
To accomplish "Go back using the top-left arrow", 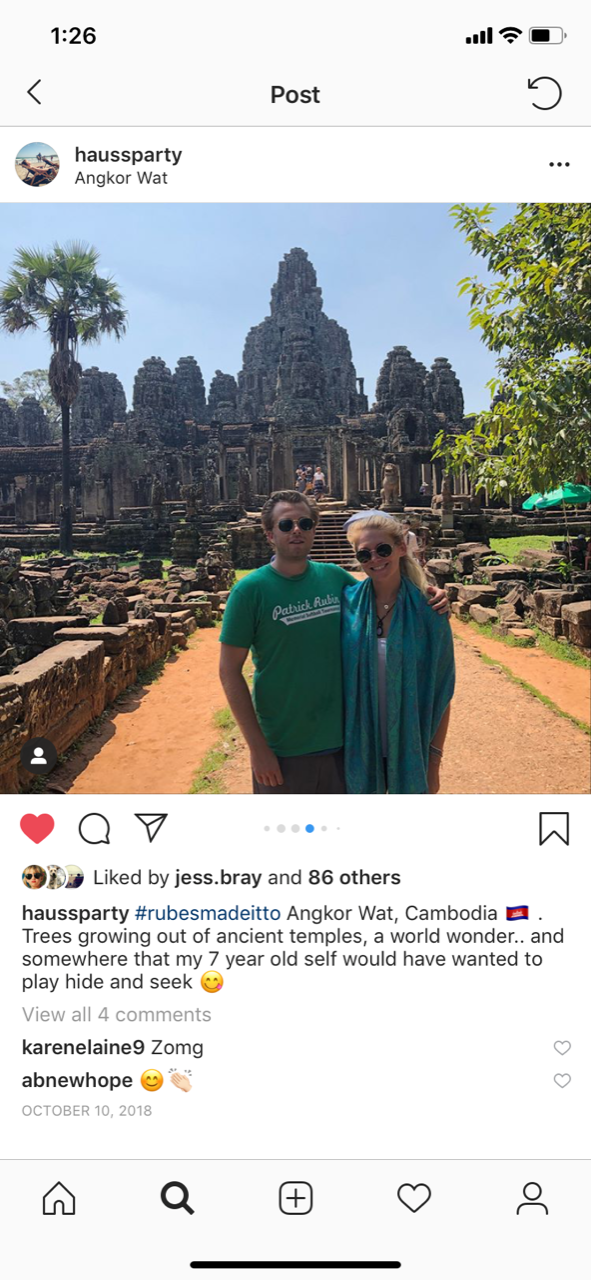I will coord(34,93).
